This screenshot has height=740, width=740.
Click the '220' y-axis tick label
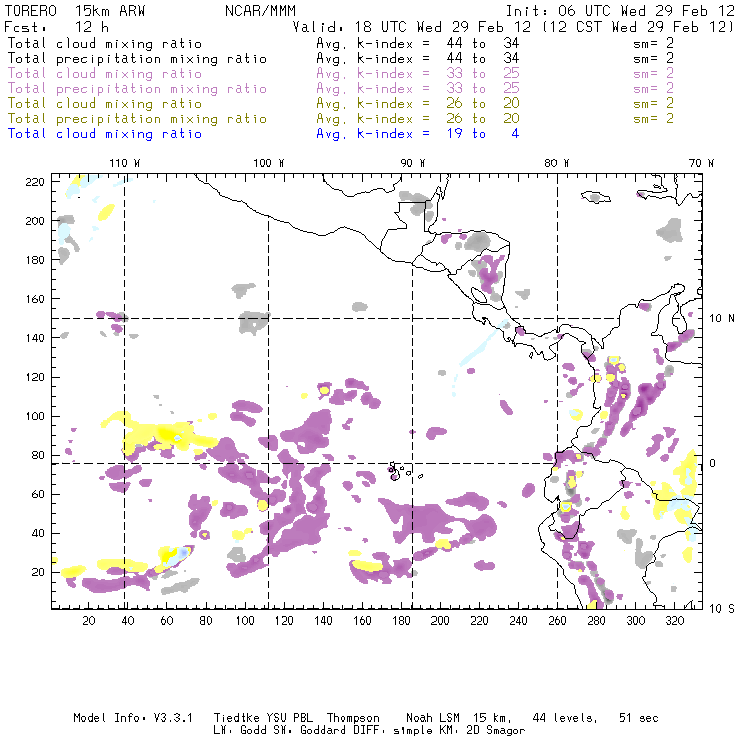tap(34, 182)
